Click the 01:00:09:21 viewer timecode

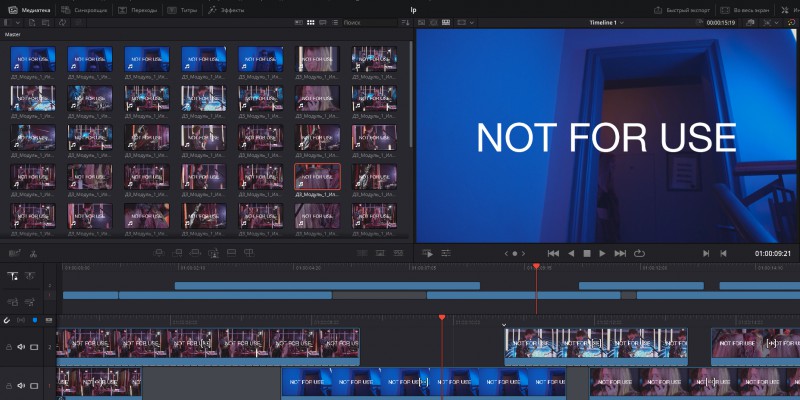tap(772, 253)
